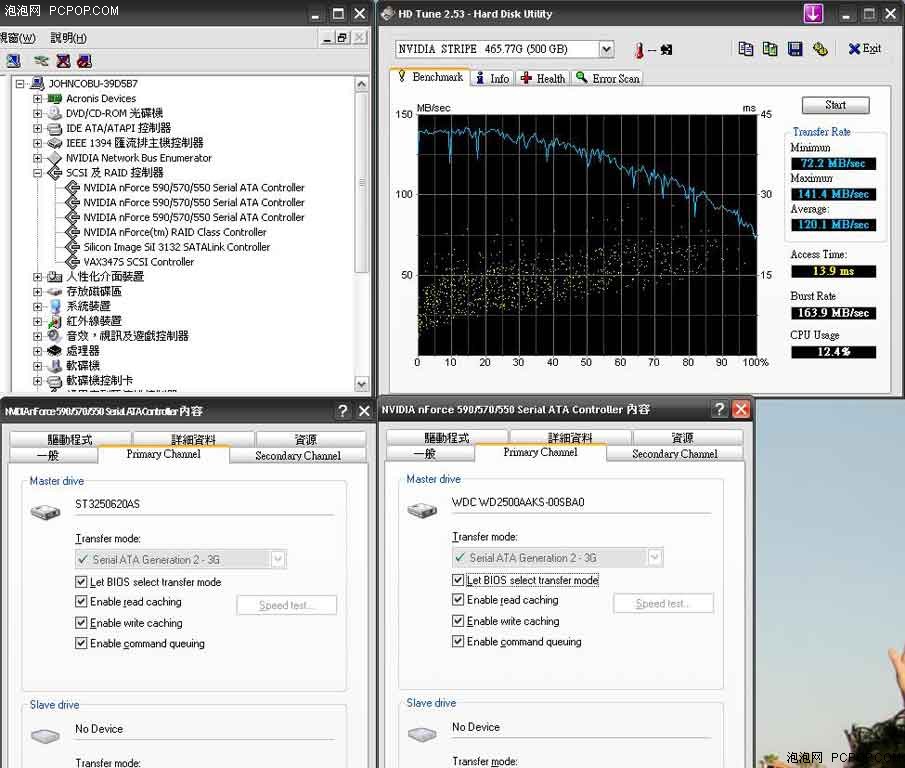Switch to HD Tune Info tab
The height and width of the screenshot is (768, 905).
tap(492, 78)
